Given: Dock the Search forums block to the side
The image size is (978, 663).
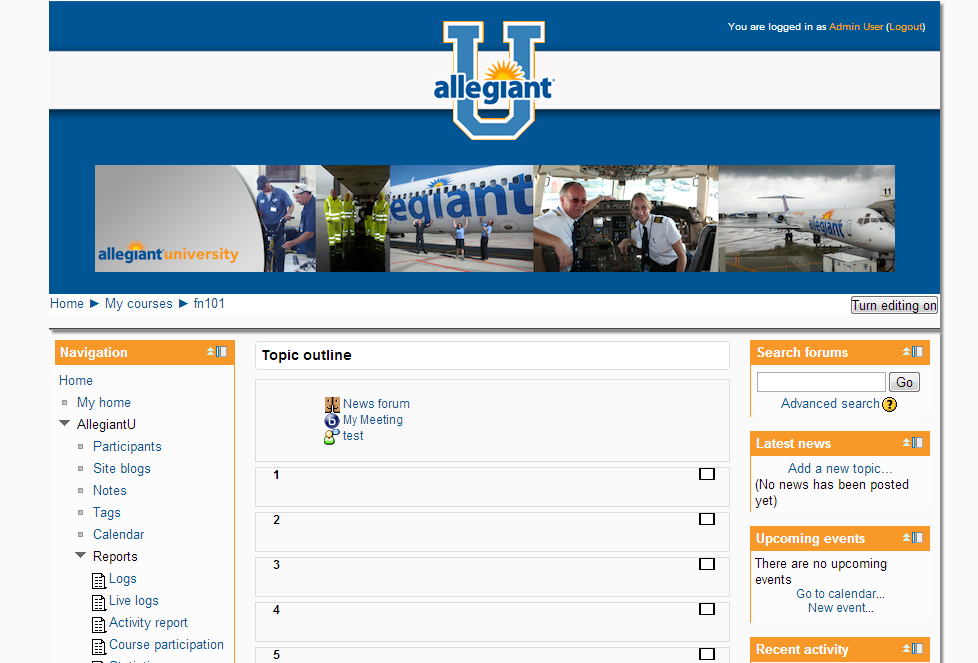Looking at the screenshot, I should [917, 352].
